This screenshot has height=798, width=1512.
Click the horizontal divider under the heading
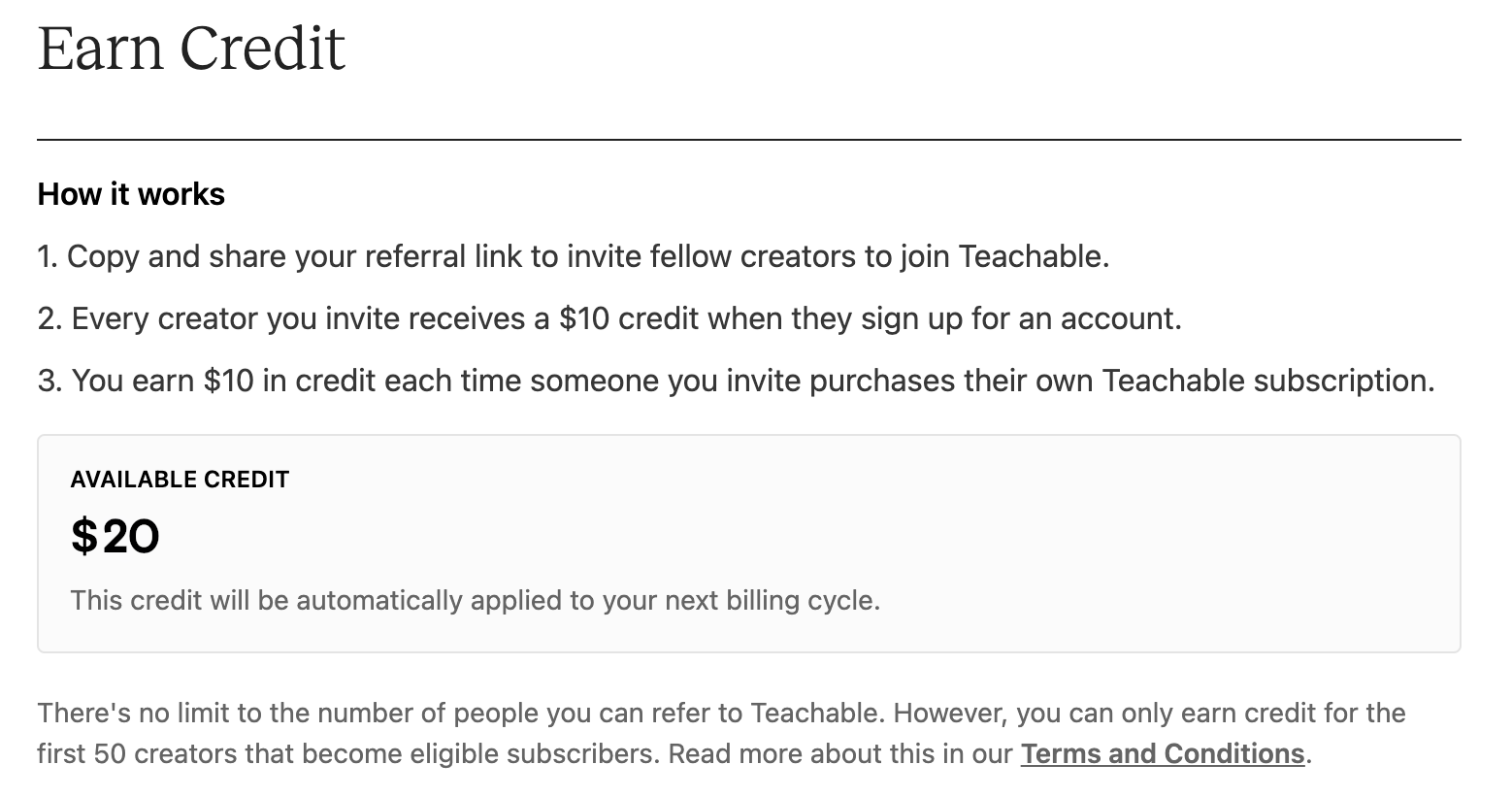[749, 140]
